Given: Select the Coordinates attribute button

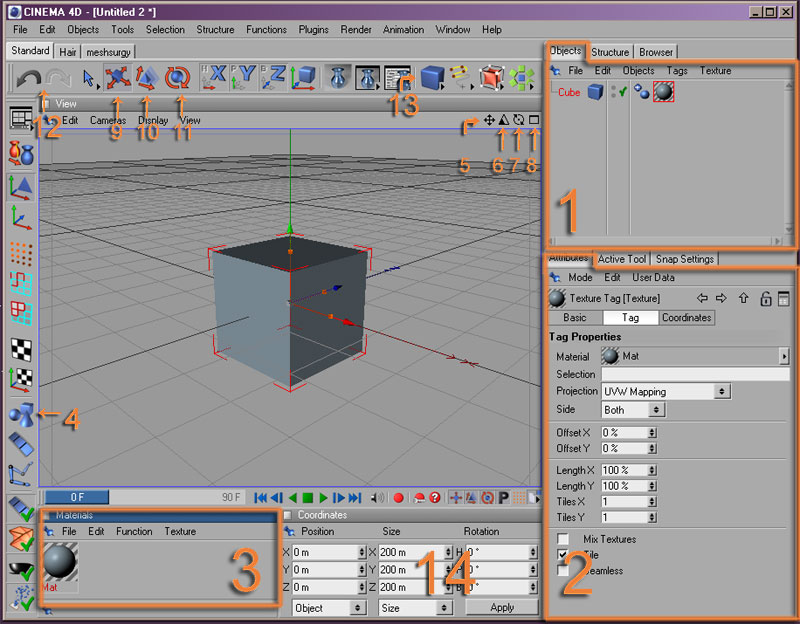Looking at the screenshot, I should click(686, 317).
